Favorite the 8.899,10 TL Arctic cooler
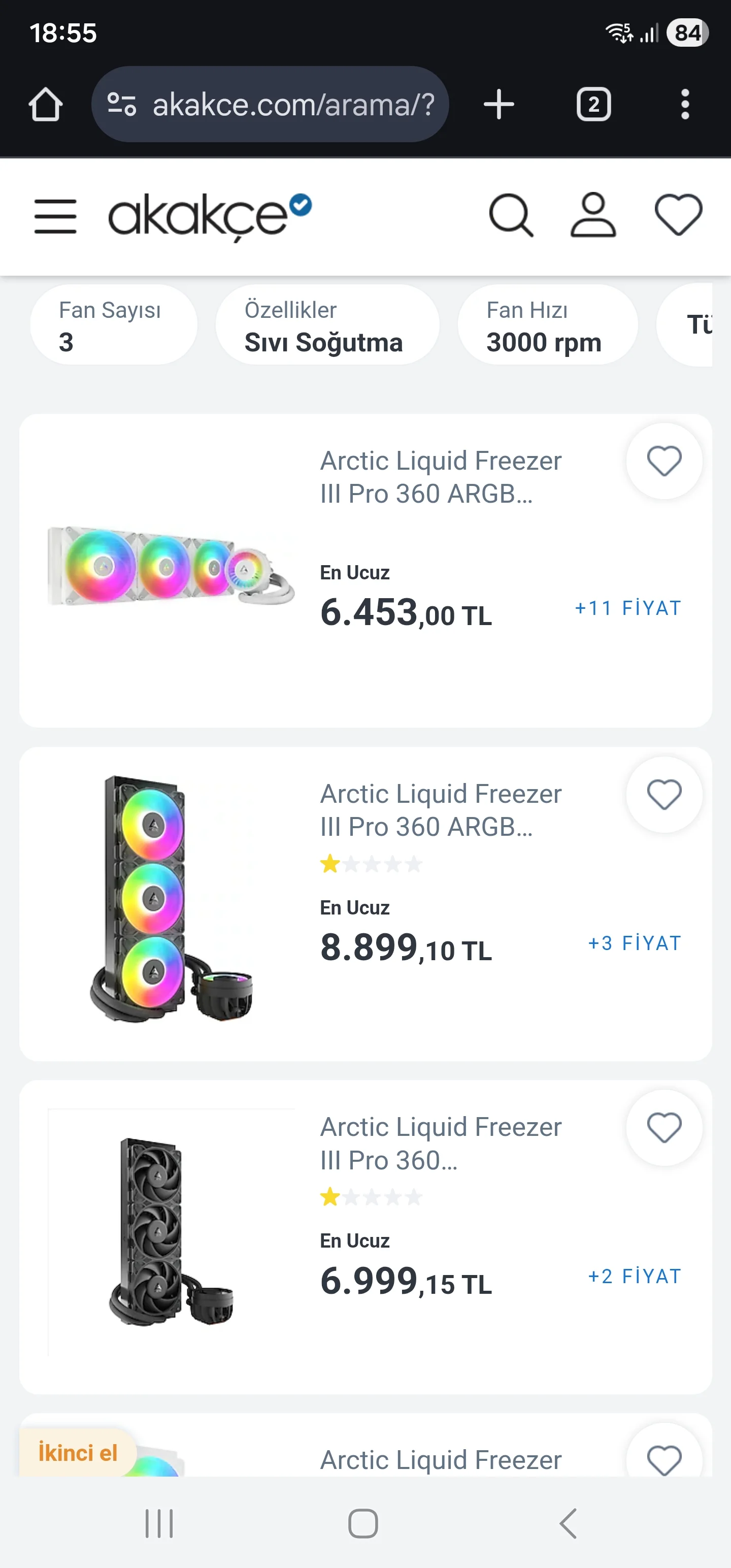Screen dimensions: 731x1568 [663, 795]
